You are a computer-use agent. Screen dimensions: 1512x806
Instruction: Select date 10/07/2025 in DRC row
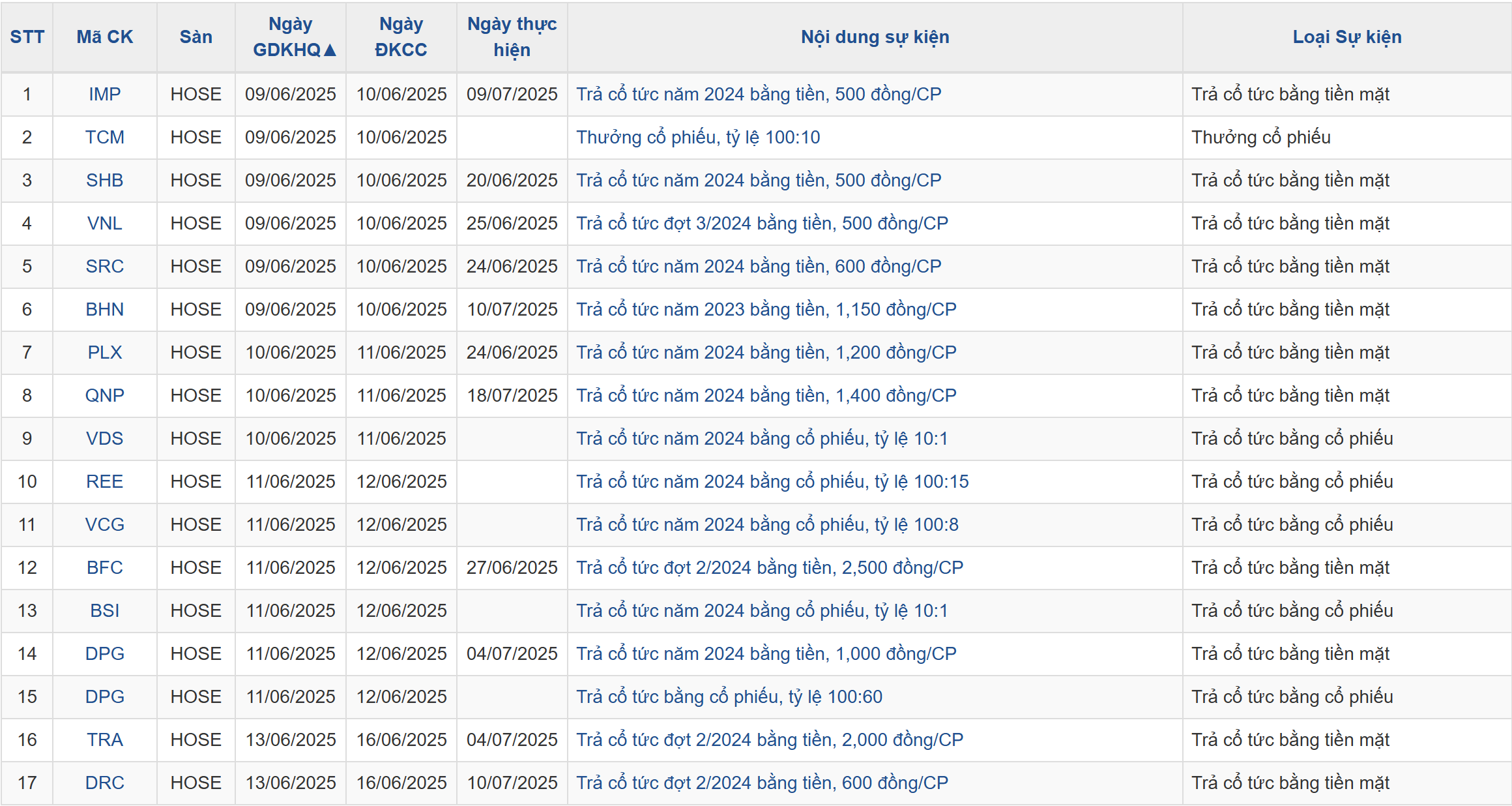click(x=512, y=783)
